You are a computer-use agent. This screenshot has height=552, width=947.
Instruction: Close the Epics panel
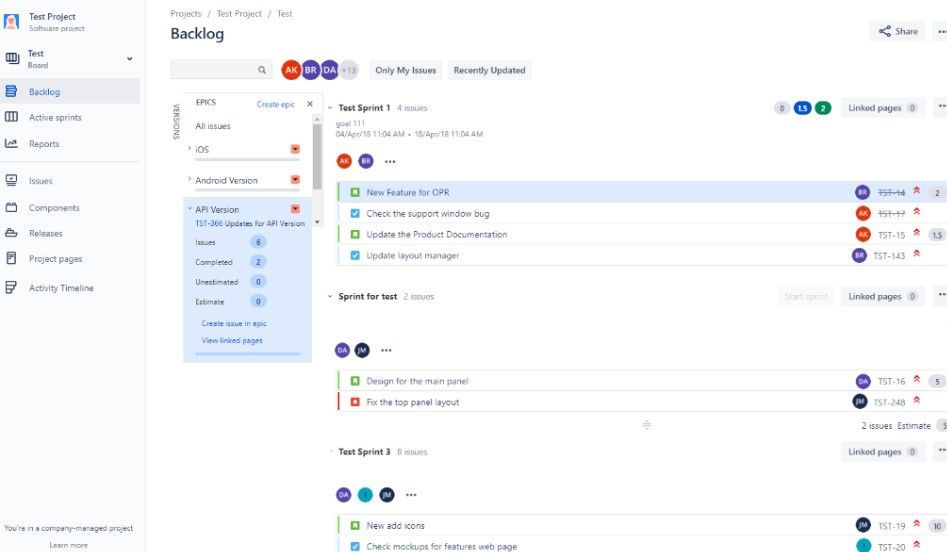click(x=310, y=104)
